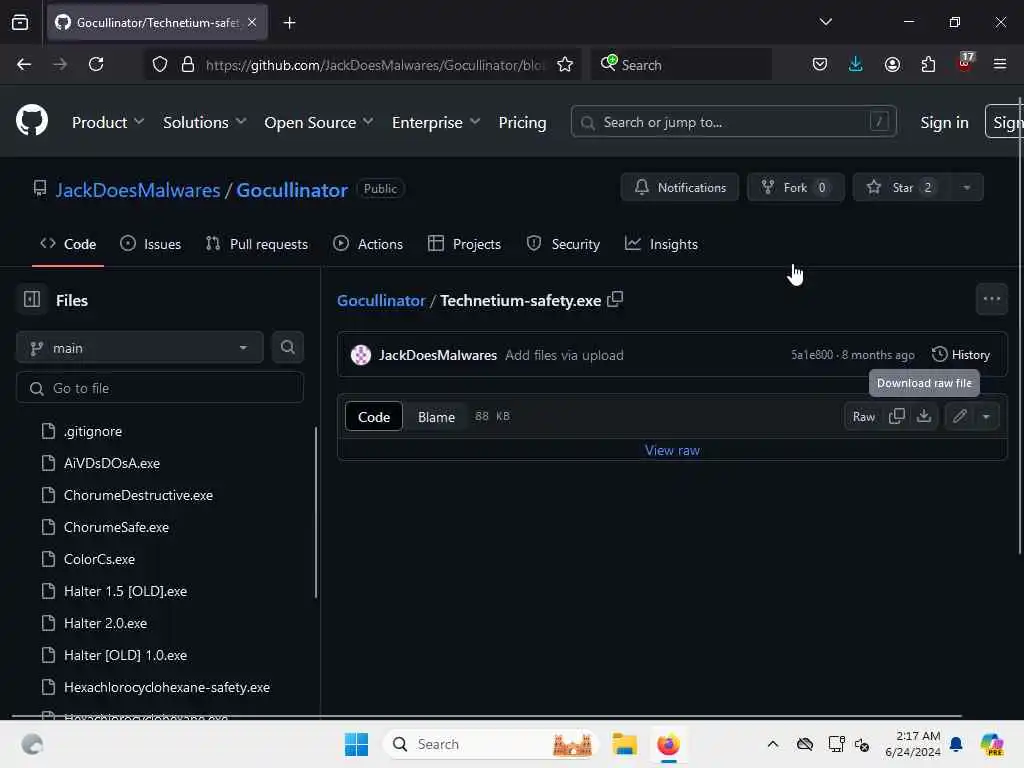Copy path icon next to Technetium-safety.exe
The image size is (1024, 768).
click(615, 300)
